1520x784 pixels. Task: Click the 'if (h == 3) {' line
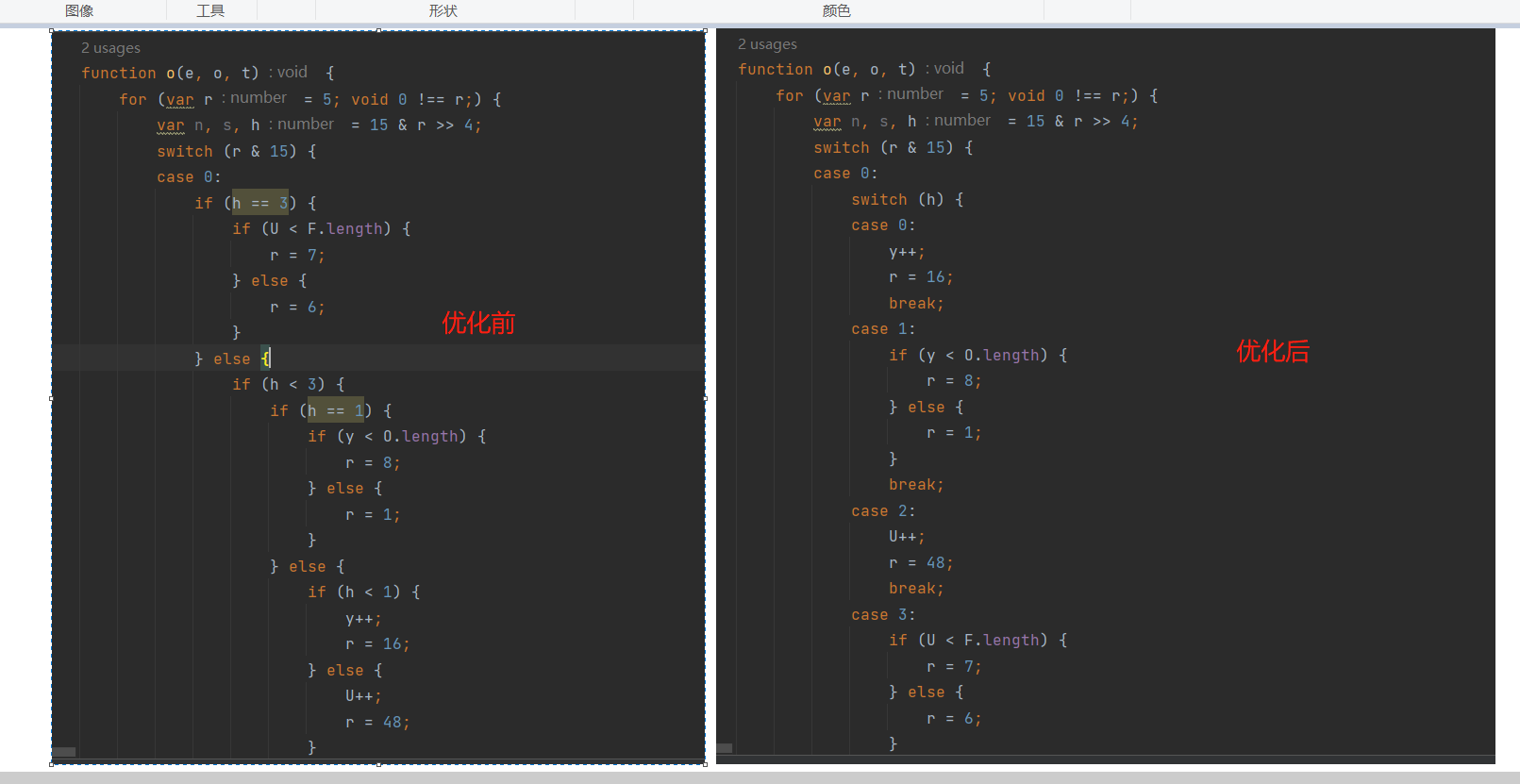tap(256, 203)
